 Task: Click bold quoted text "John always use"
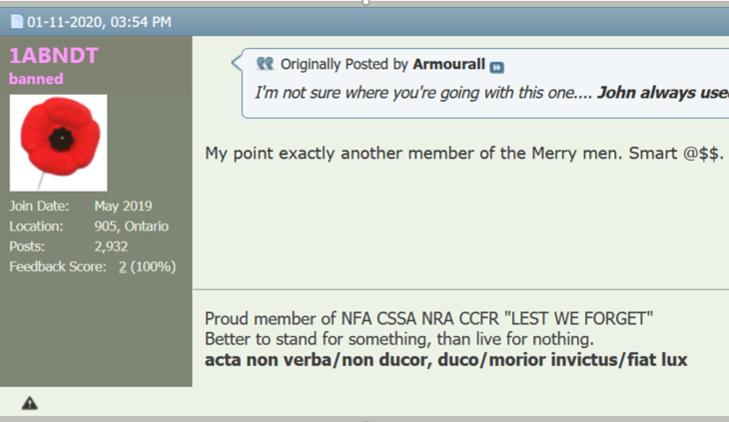[x=662, y=93]
